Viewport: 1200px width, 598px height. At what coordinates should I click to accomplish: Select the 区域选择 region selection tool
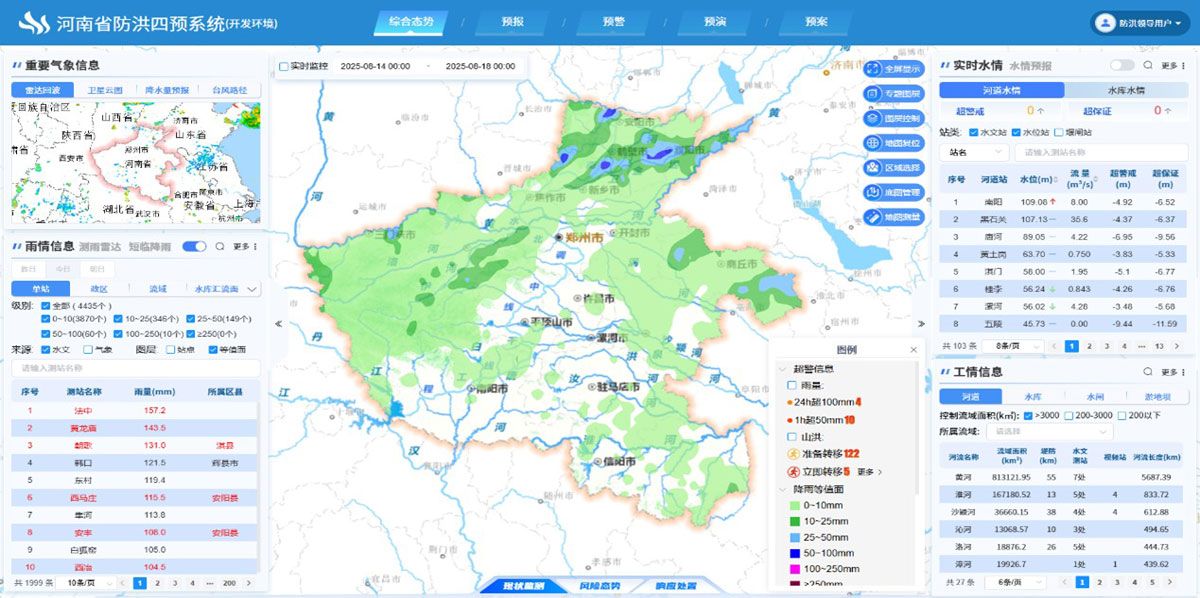tap(892, 168)
